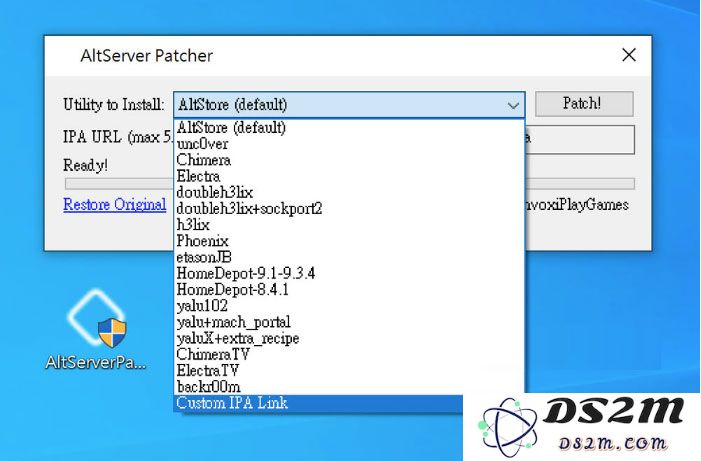Open the Restore Original link
This screenshot has height=461, width=701.
coord(115,204)
